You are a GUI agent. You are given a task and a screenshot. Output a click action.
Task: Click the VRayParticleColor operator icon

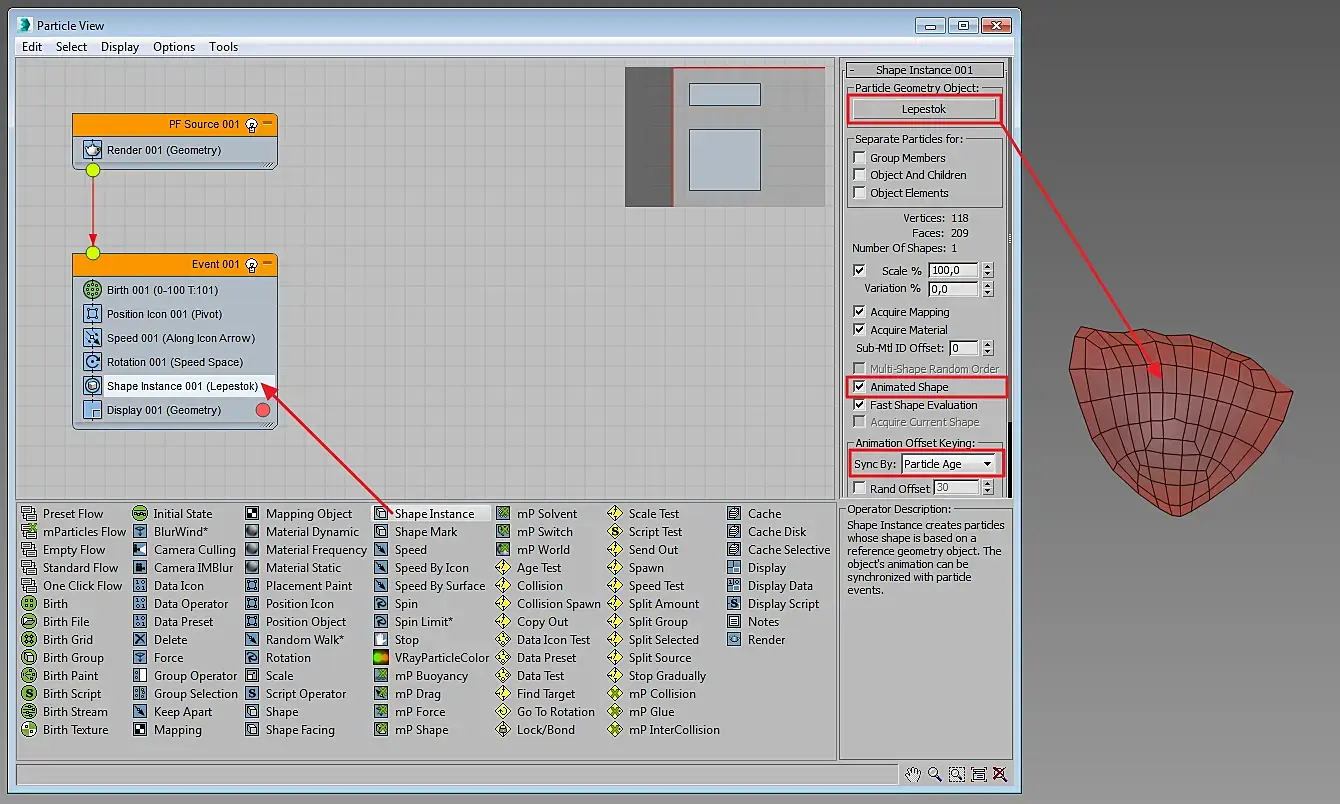[381, 658]
